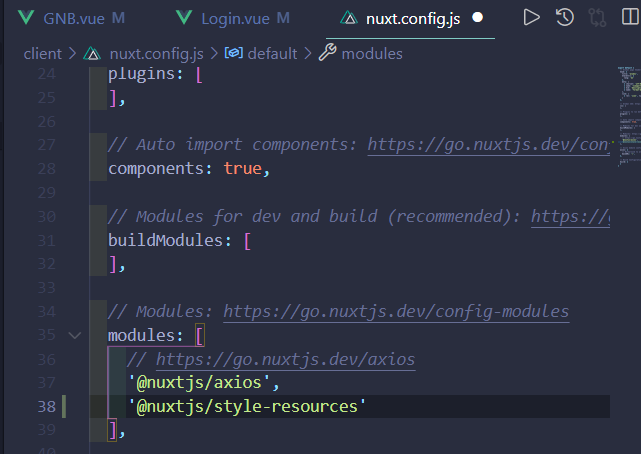The image size is (641, 454).
Task: Open the link in the Modules for dev comment
Action: click(x=570, y=217)
